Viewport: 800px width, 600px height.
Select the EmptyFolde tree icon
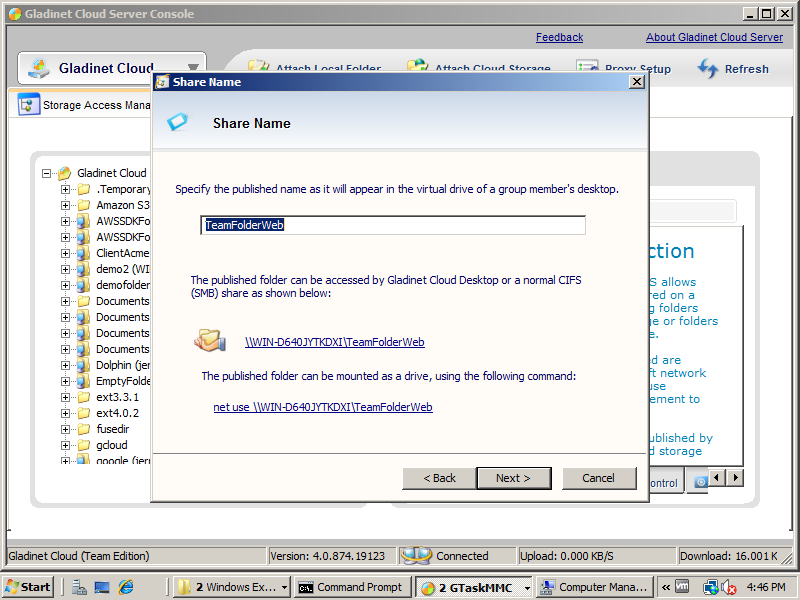click(x=84, y=381)
